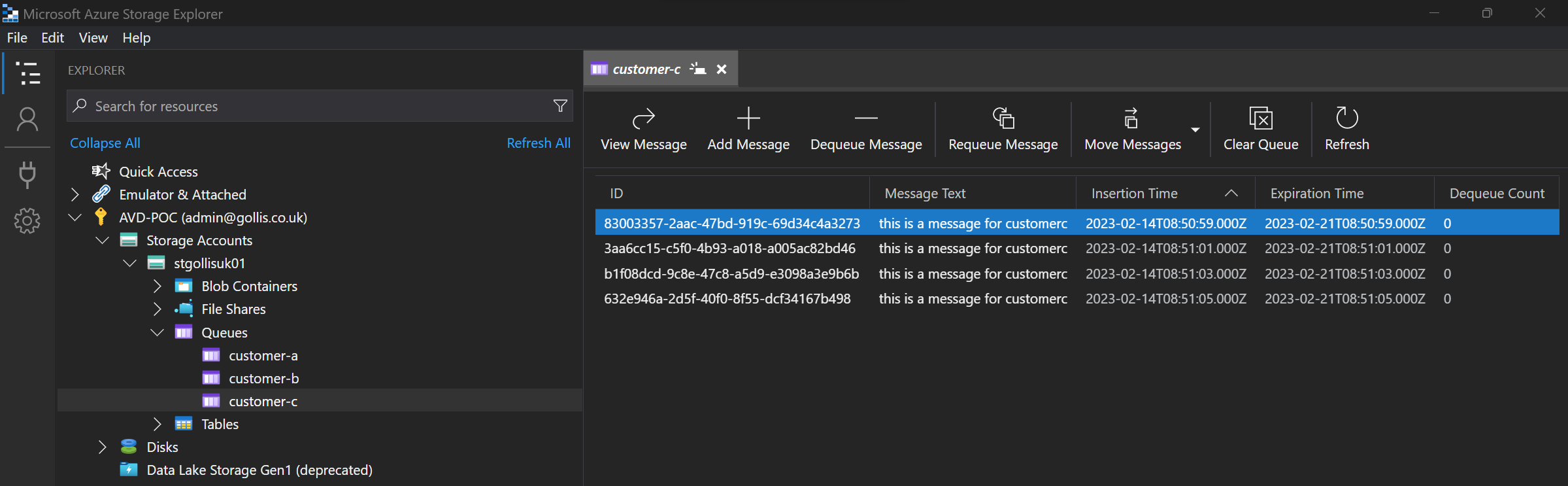Screen dimensions: 1568x486
Task: Collapse the stgollisuk01 storage account
Action: [129, 263]
